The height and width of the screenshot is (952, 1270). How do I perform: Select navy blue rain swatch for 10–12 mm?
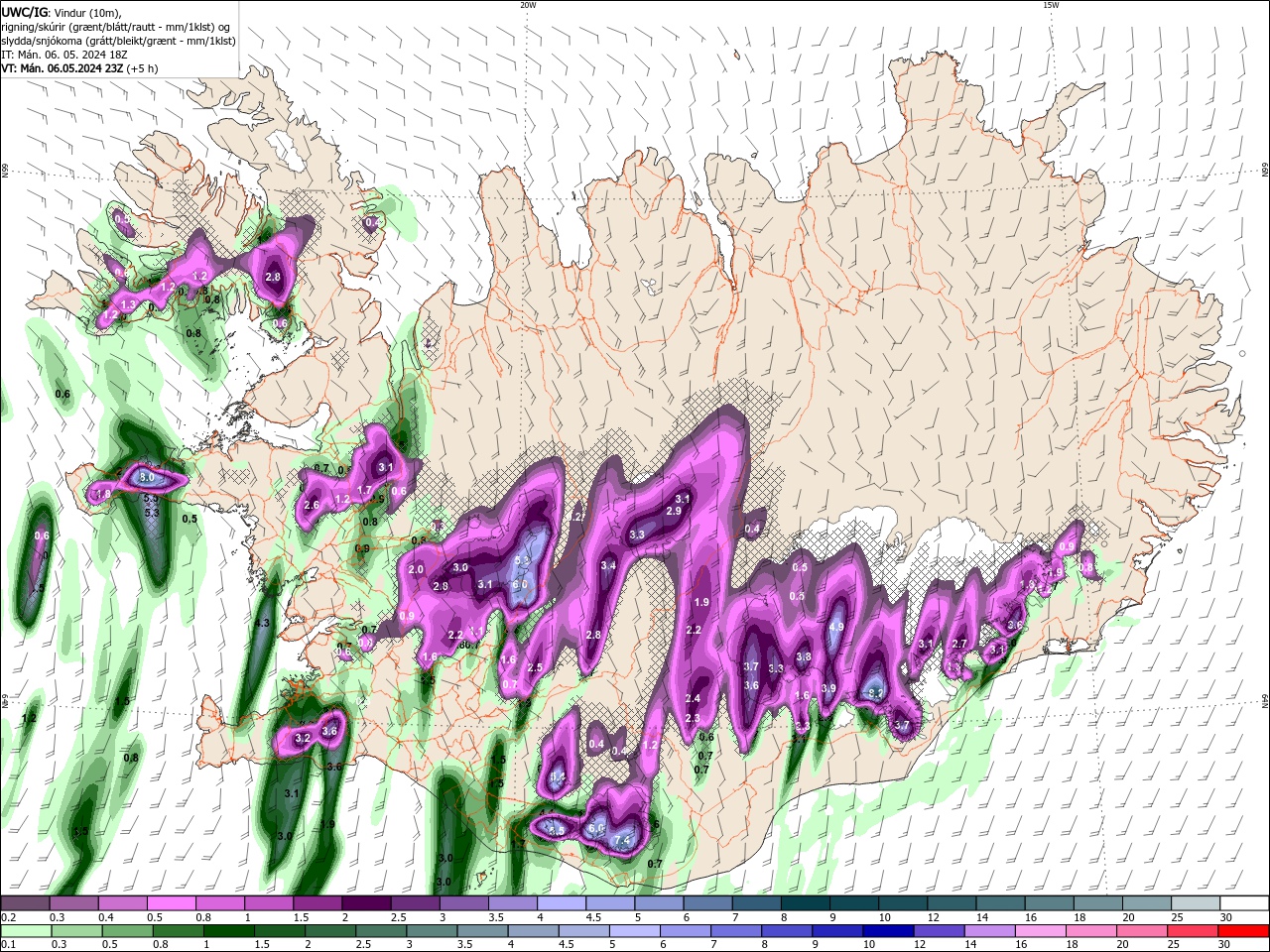[888, 930]
